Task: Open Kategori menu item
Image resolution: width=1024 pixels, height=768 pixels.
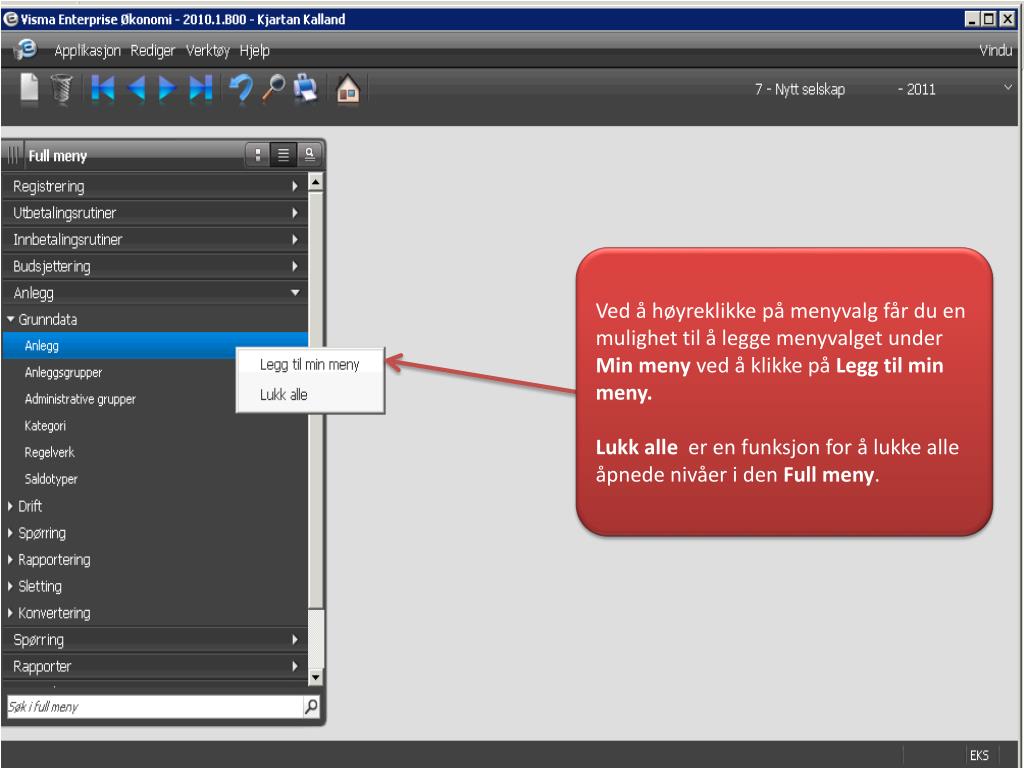Action: [x=45, y=426]
